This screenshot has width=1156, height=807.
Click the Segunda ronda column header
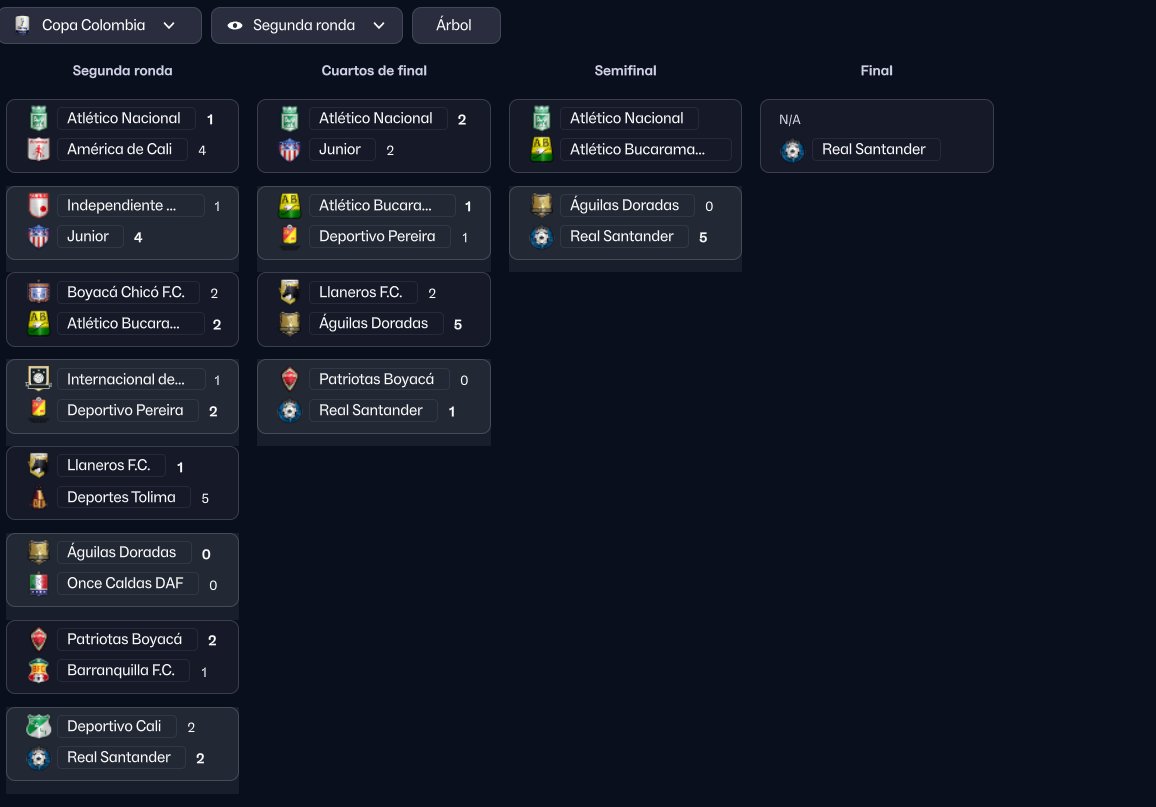[122, 71]
